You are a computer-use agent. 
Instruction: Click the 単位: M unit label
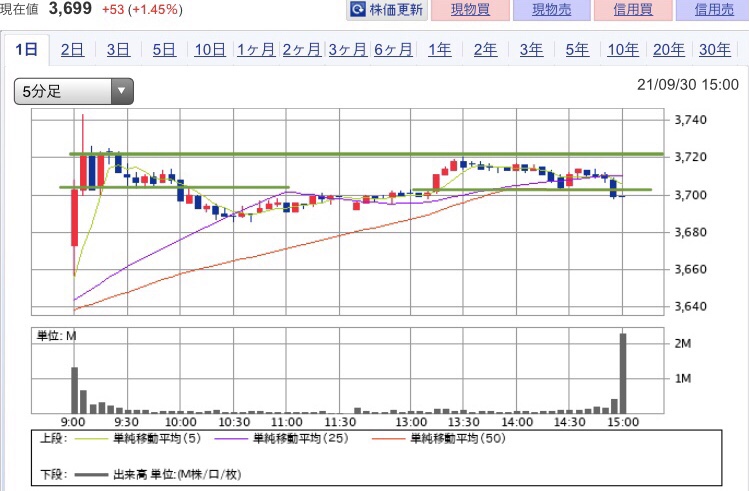56,336
